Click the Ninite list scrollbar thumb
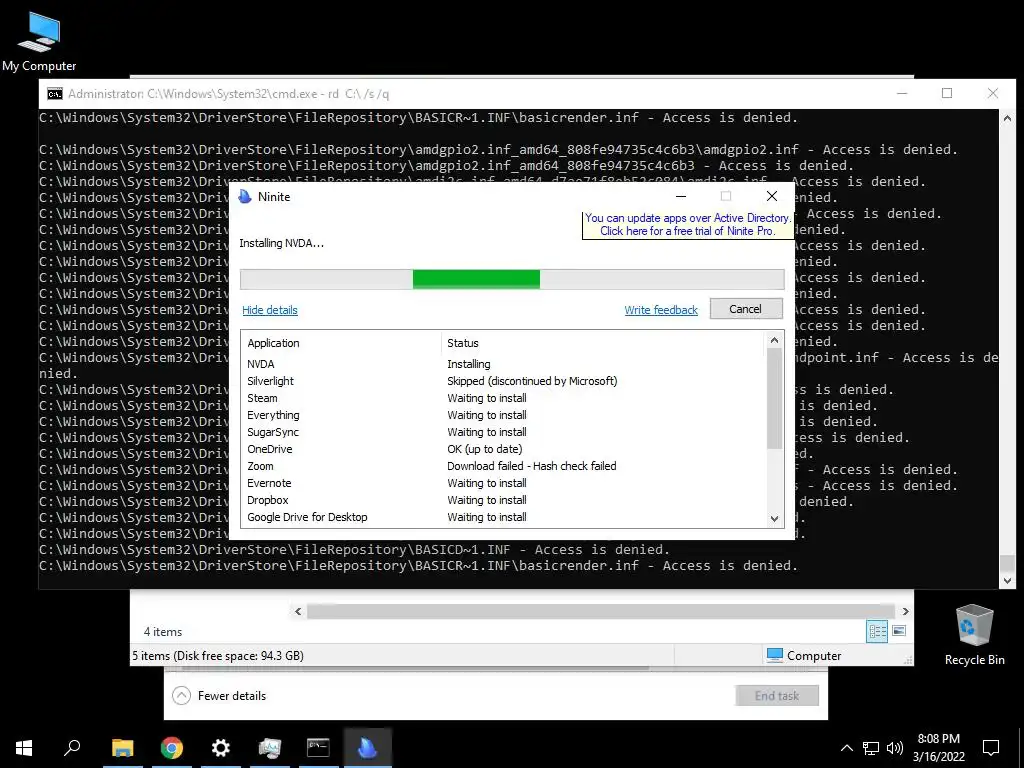Image resolution: width=1024 pixels, height=768 pixels. coord(774,398)
